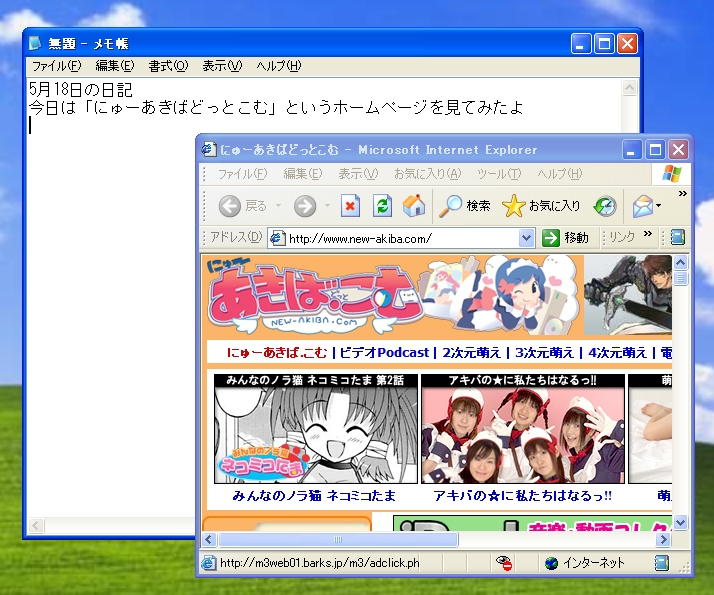Viewport: 714px width, 595px height.
Task: Open ファイル(F) menu in Notepad
Action: [x=56, y=66]
